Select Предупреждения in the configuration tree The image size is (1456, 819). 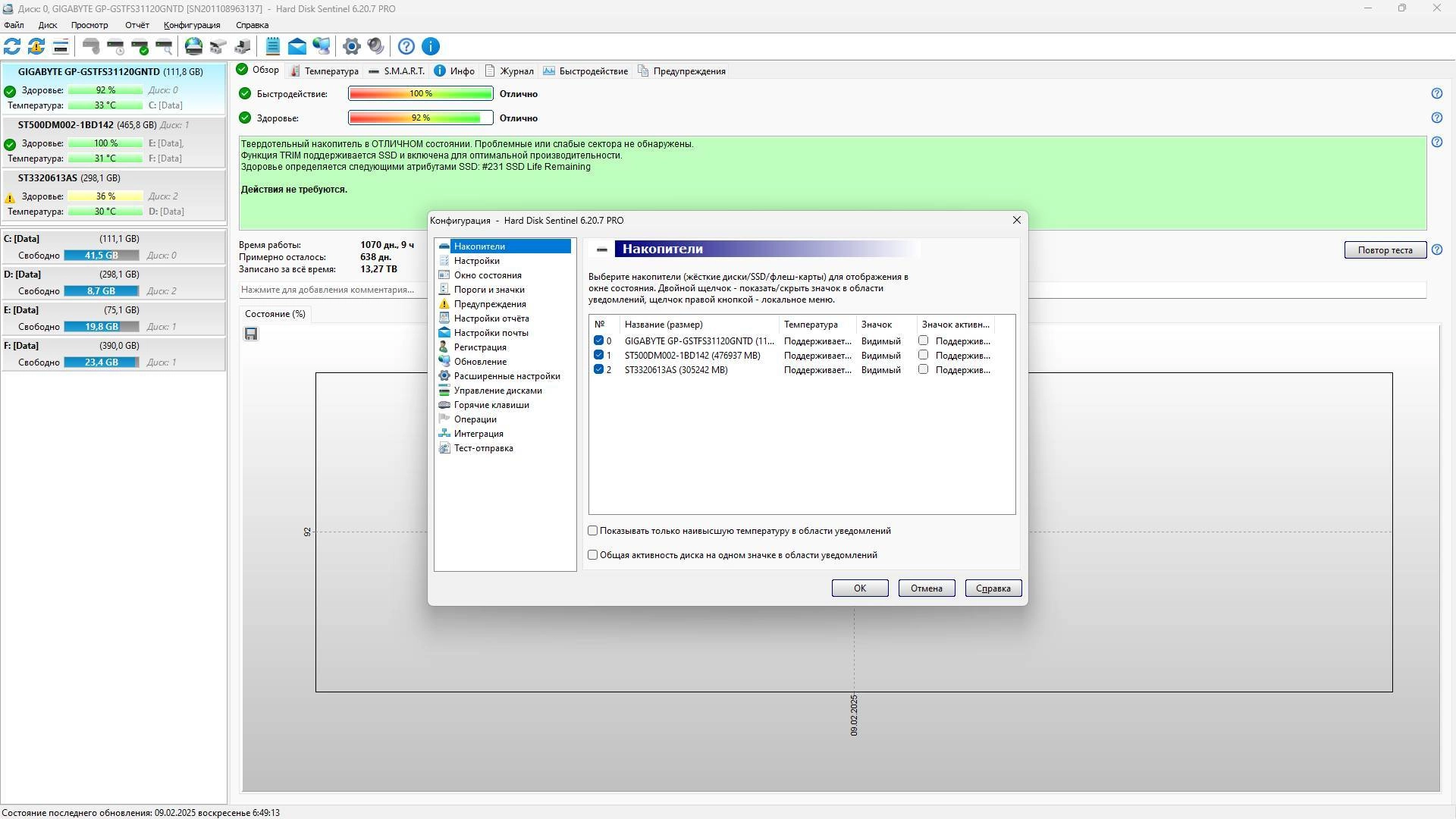point(490,304)
